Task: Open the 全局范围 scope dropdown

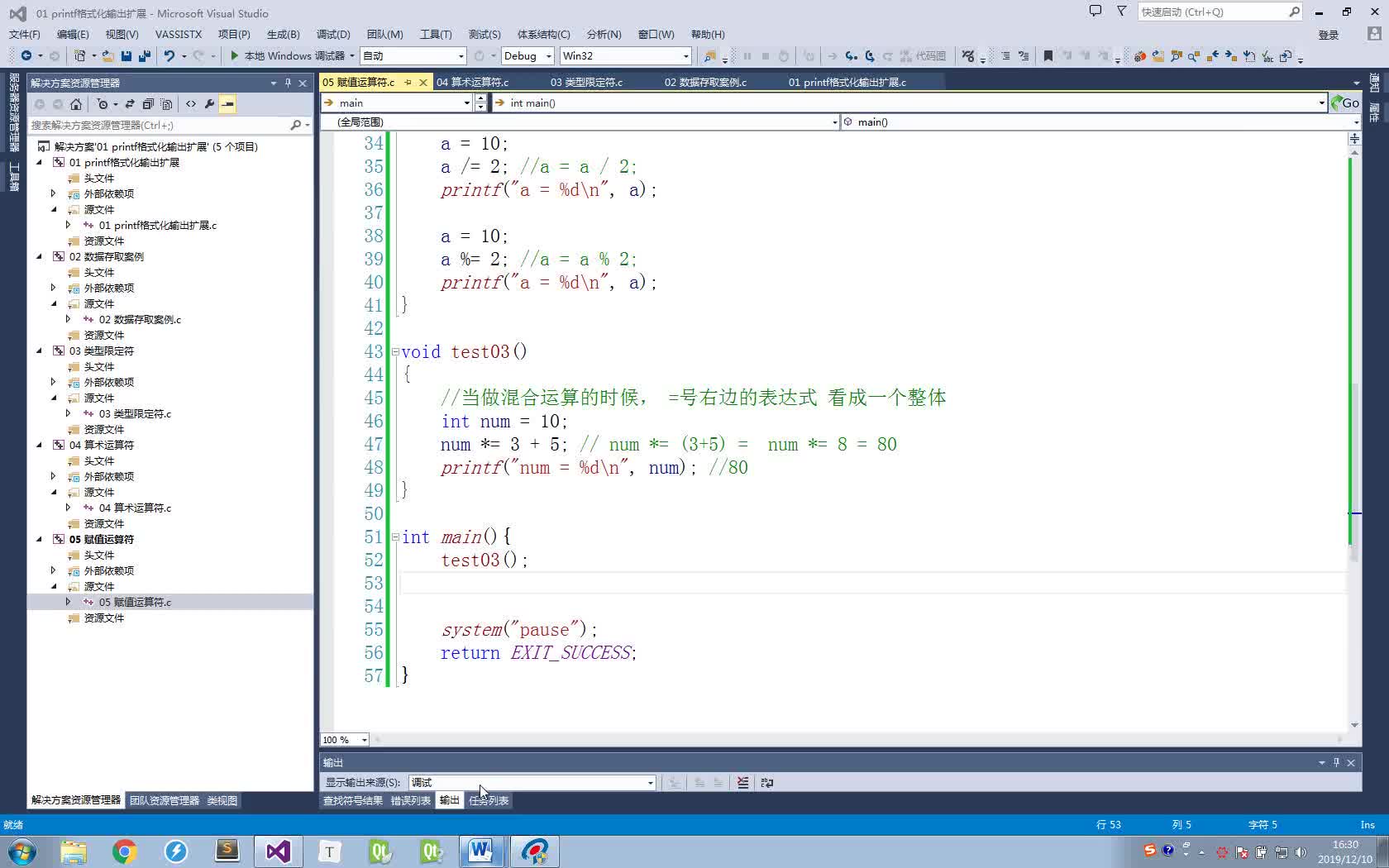Action: coord(580,122)
